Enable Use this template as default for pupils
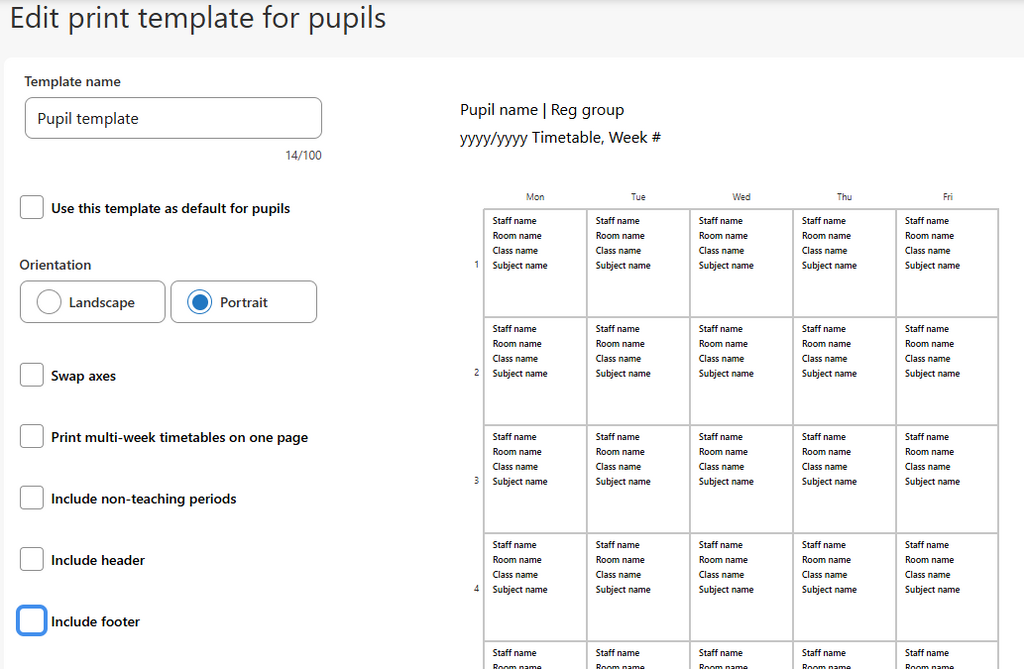This screenshot has width=1024, height=669. point(31,208)
